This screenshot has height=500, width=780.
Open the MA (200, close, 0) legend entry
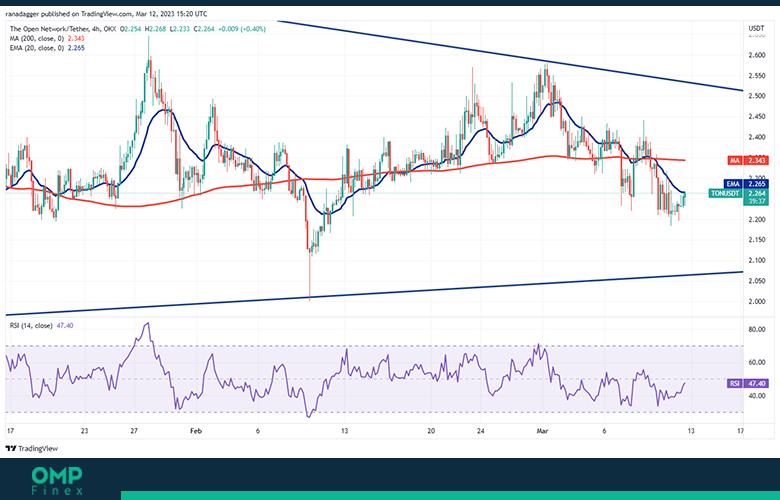(x=49, y=38)
